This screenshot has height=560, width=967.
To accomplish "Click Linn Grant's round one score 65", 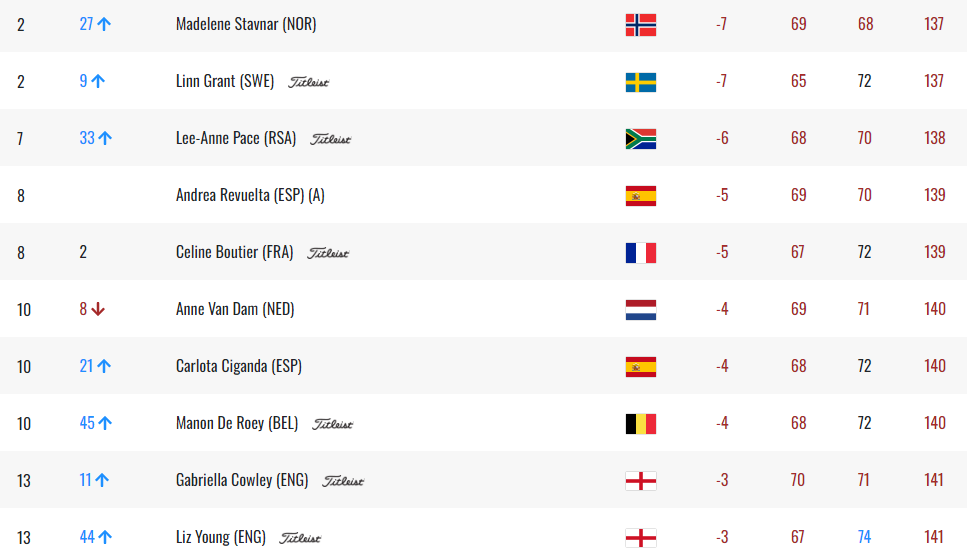I will (x=798, y=81).
